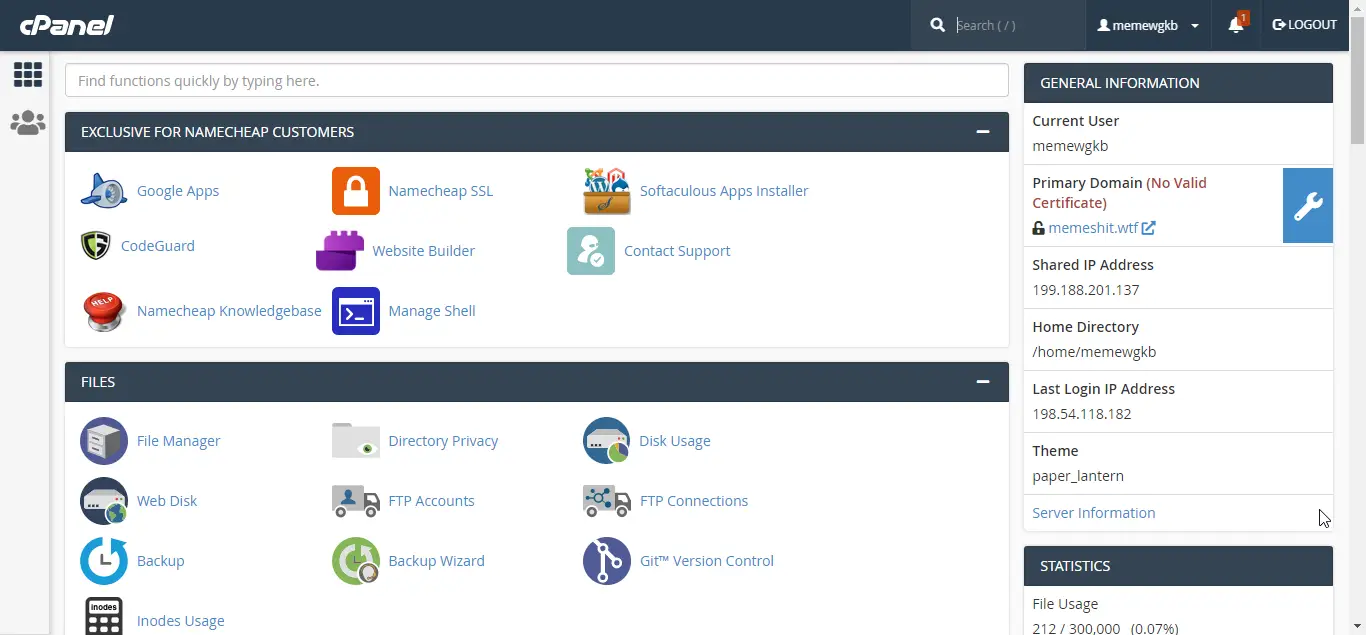The image size is (1366, 635).
Task: Click the magnifier icon in header search
Action: (x=937, y=25)
